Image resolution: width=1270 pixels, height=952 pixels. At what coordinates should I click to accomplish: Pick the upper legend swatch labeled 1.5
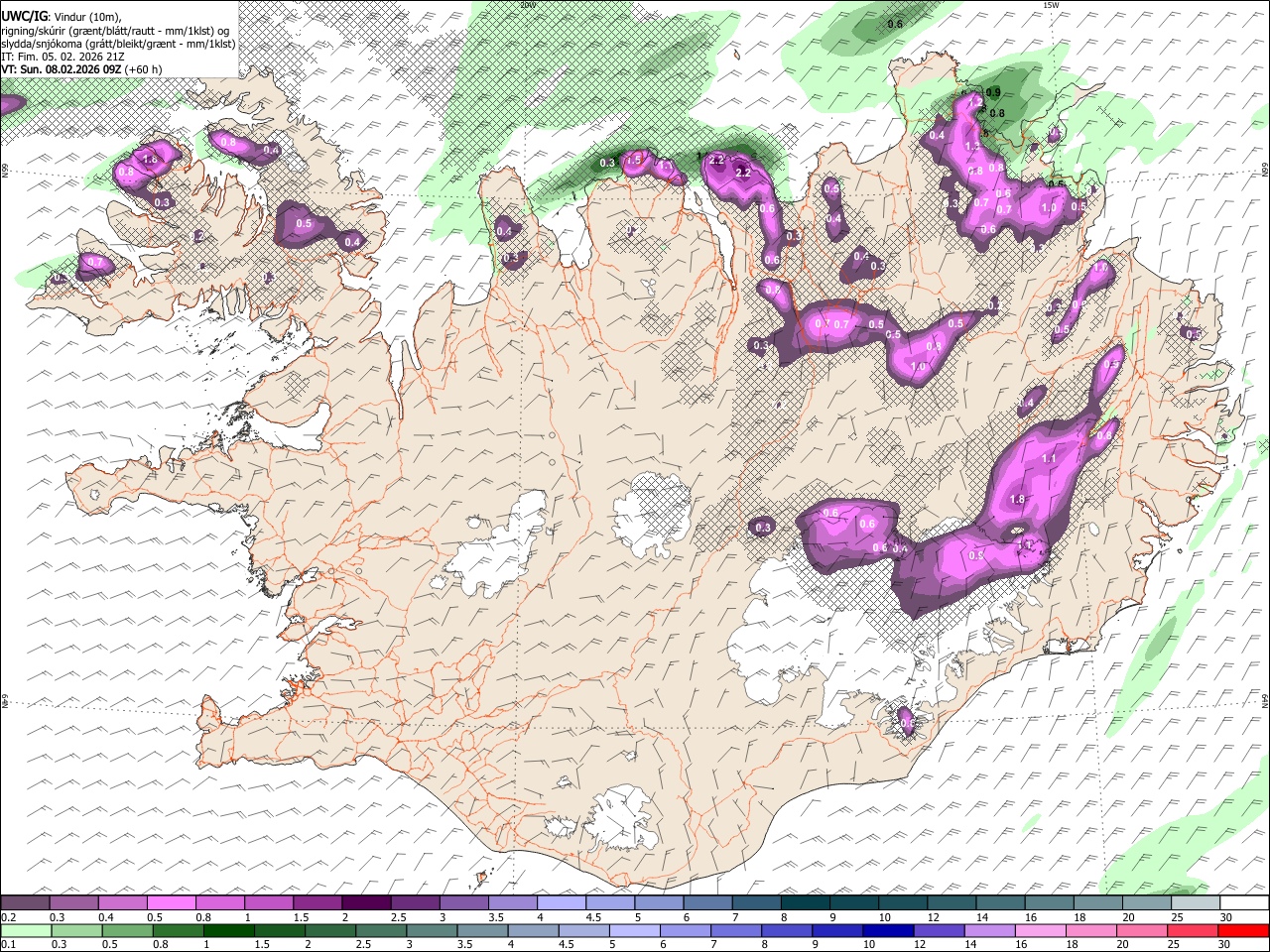coord(317,903)
